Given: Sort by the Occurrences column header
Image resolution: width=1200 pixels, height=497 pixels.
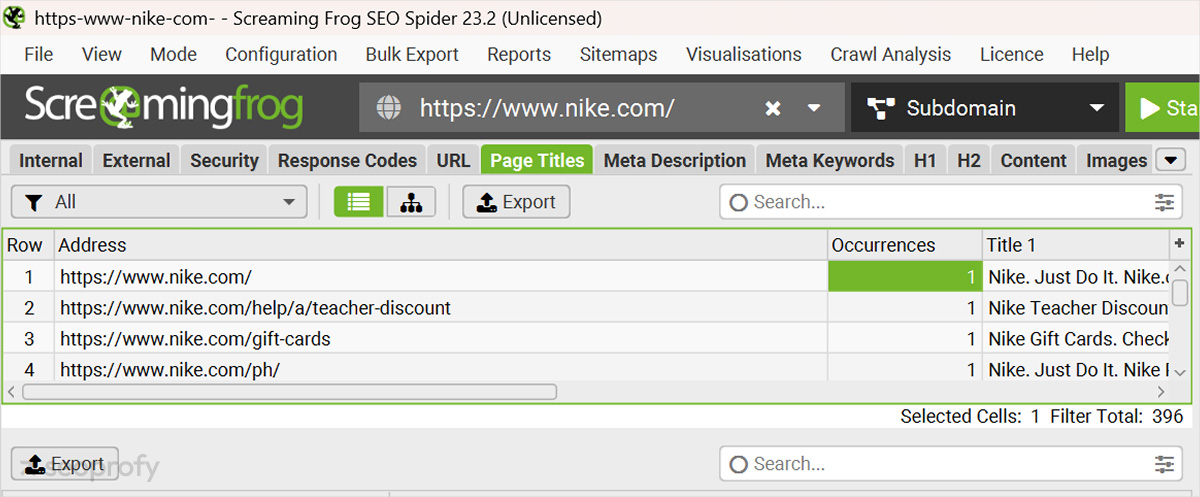Looking at the screenshot, I should pyautogui.click(x=905, y=245).
